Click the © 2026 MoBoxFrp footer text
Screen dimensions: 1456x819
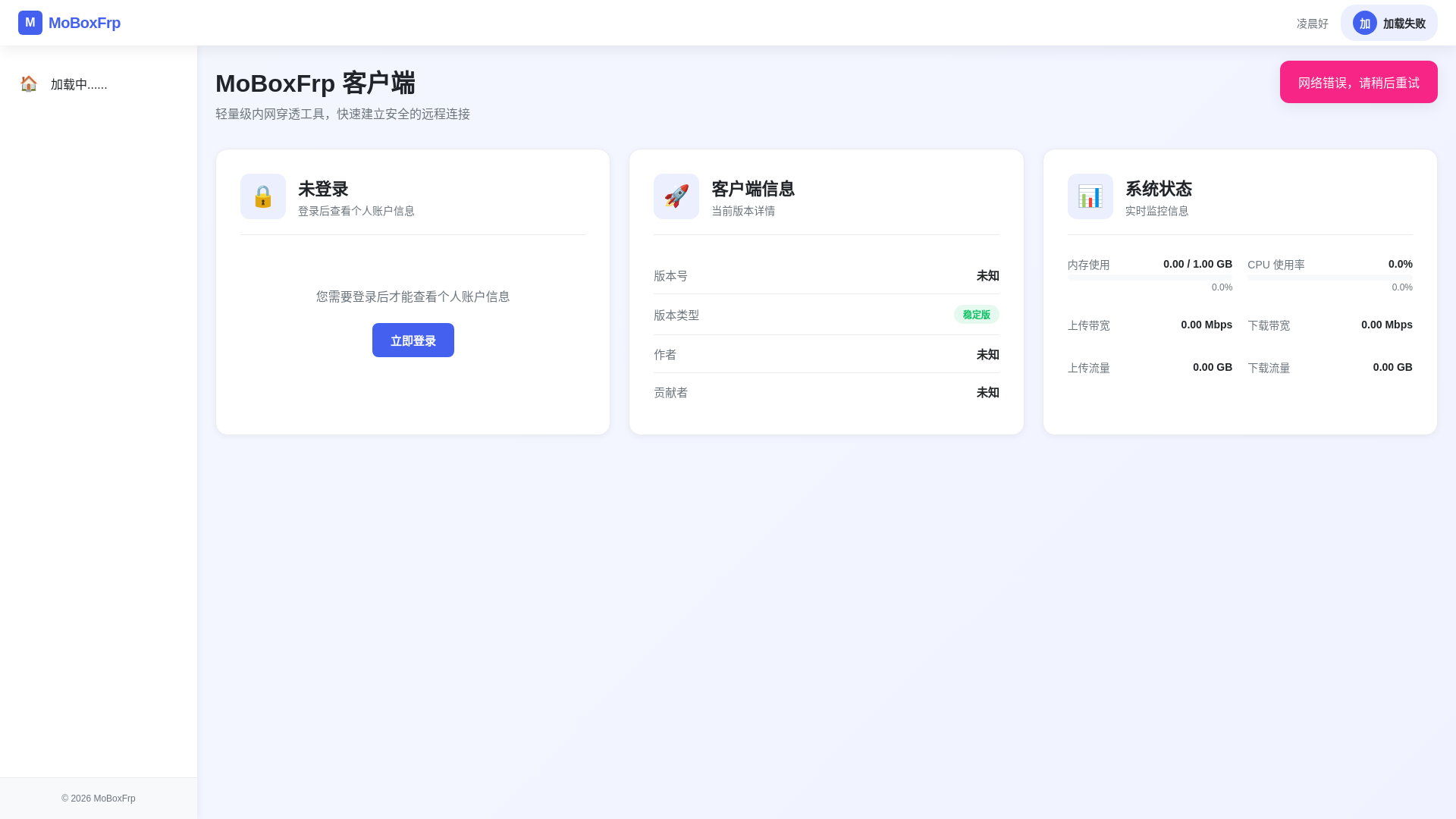pos(99,799)
